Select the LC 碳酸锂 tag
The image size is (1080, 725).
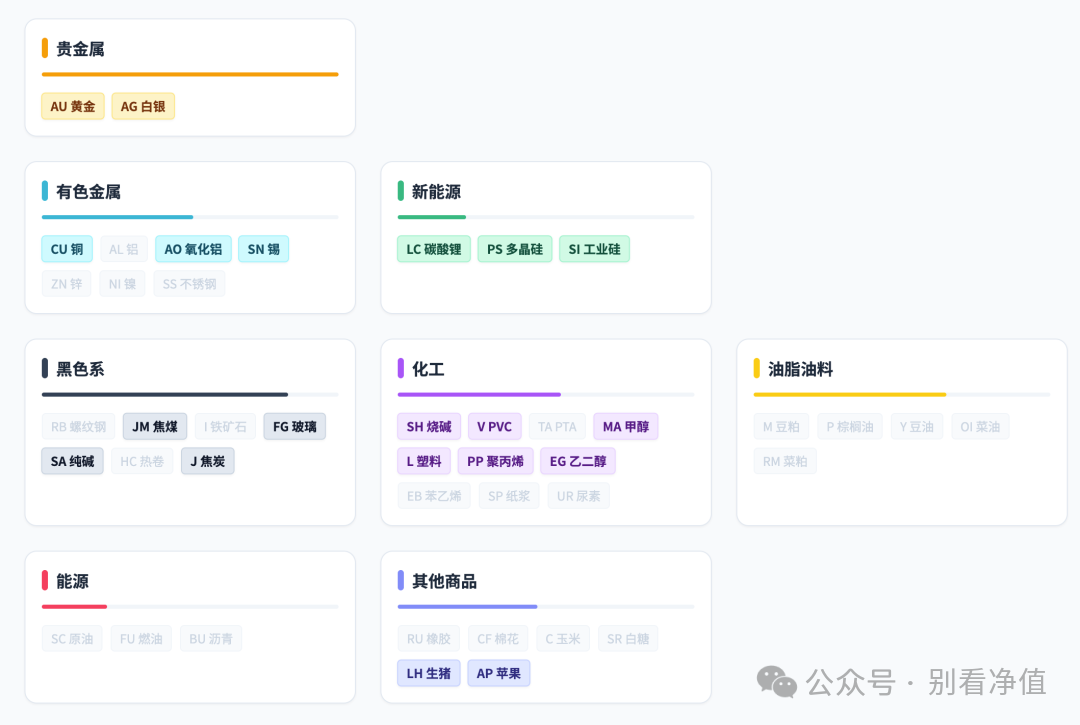[x=433, y=248]
